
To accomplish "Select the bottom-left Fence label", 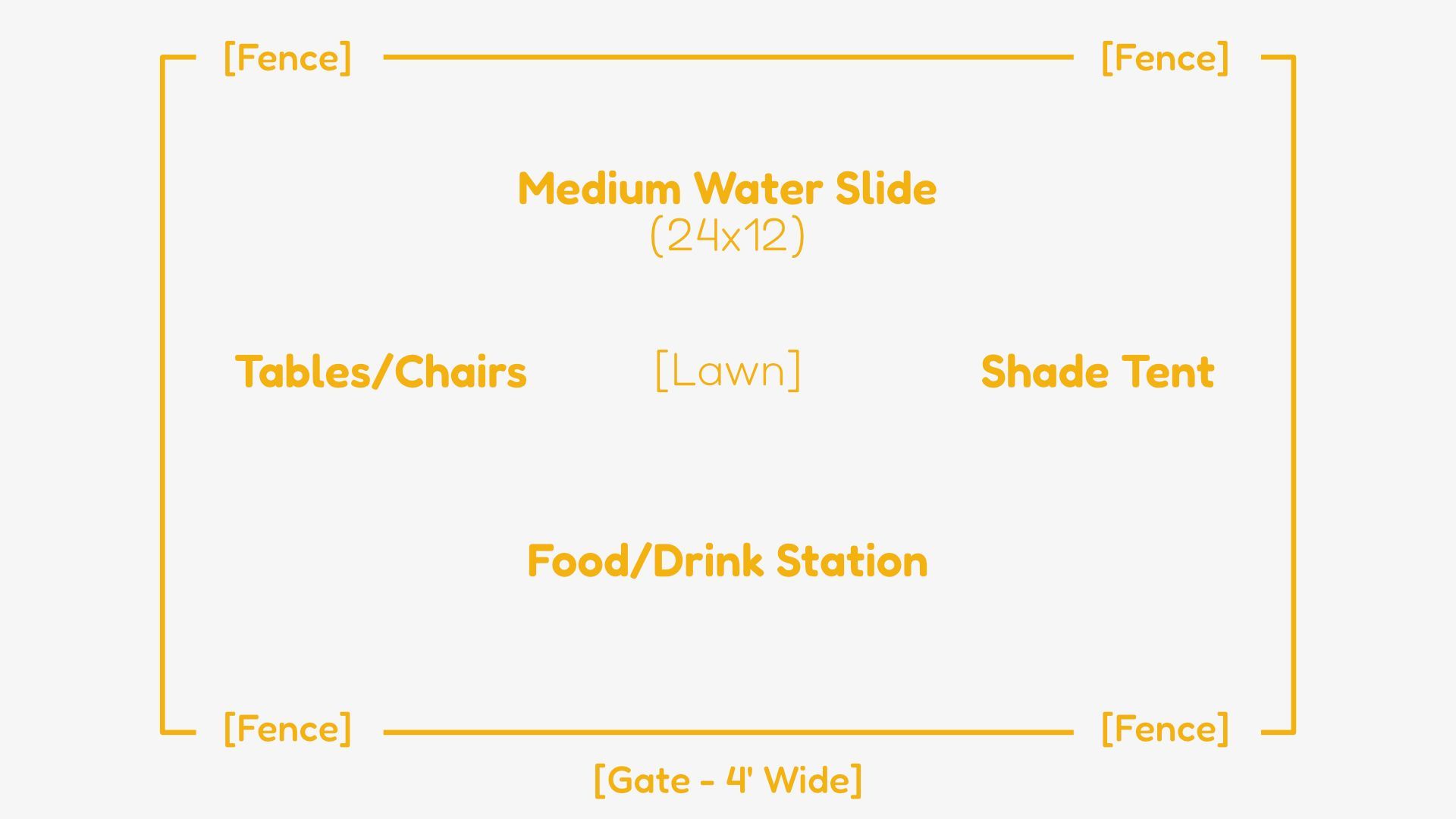I will point(288,729).
